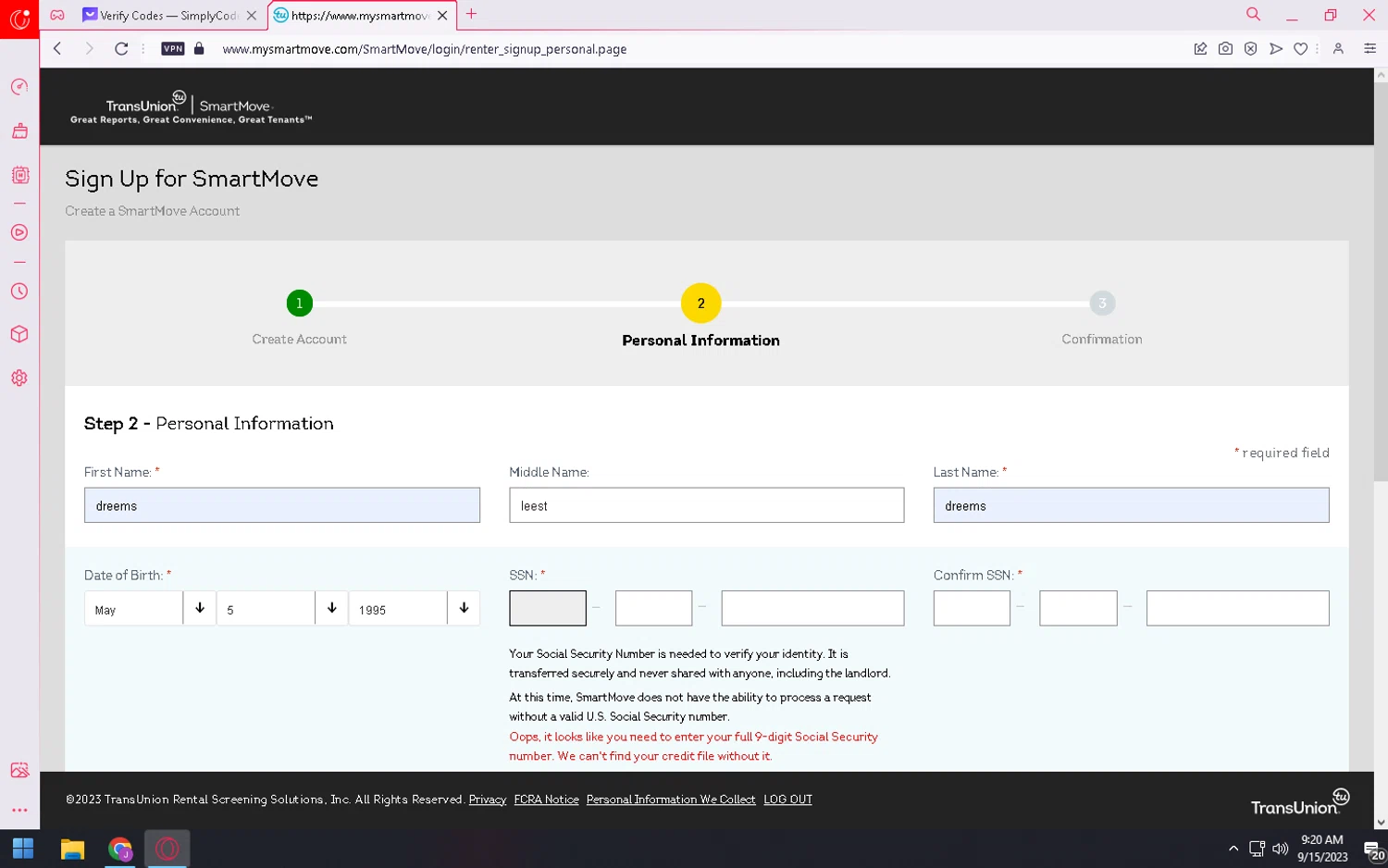The height and width of the screenshot is (868, 1388).
Task: Click the VPN badge in address bar
Action: 173,49
